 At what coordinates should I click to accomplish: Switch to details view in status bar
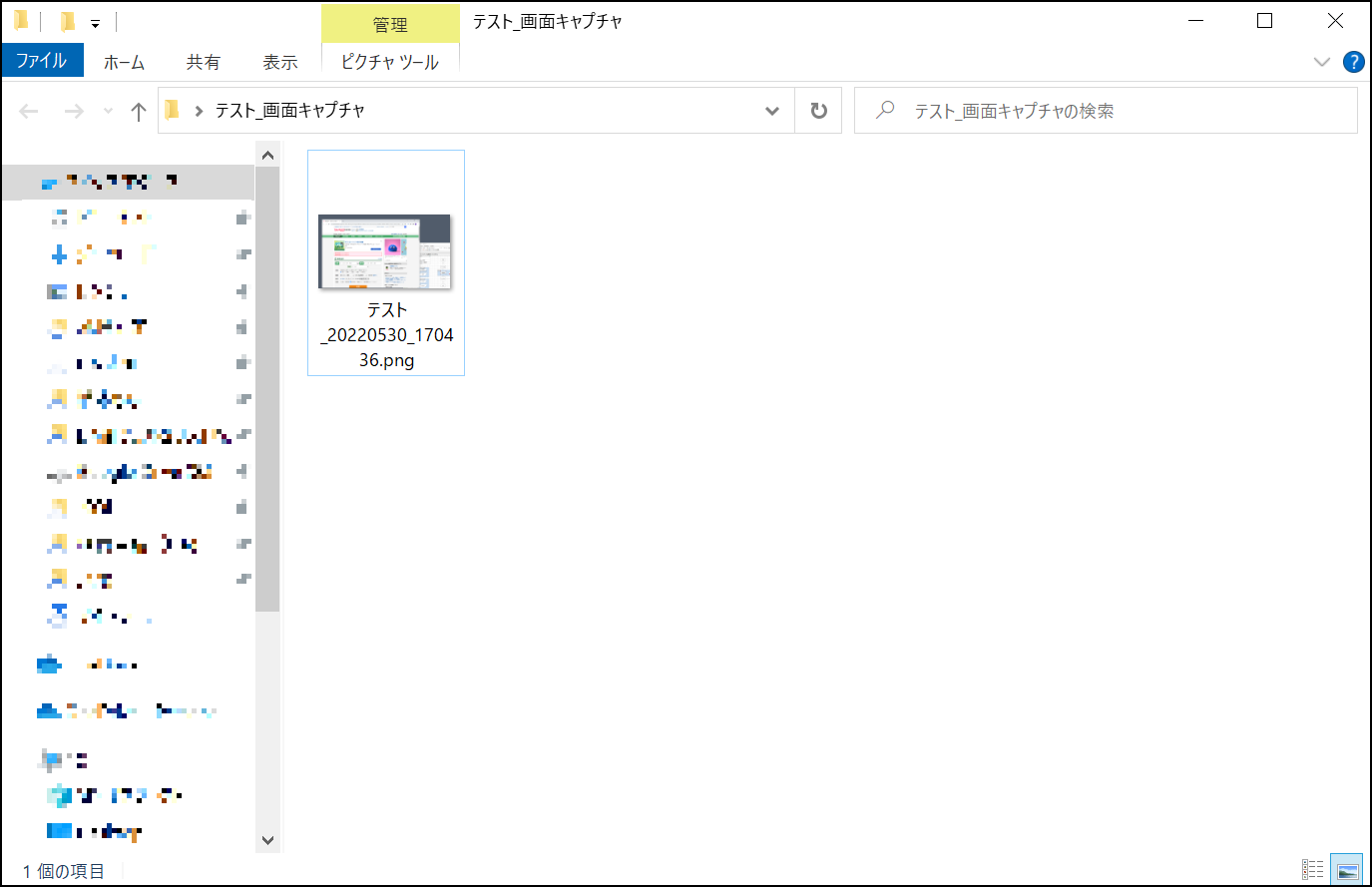point(1313,870)
